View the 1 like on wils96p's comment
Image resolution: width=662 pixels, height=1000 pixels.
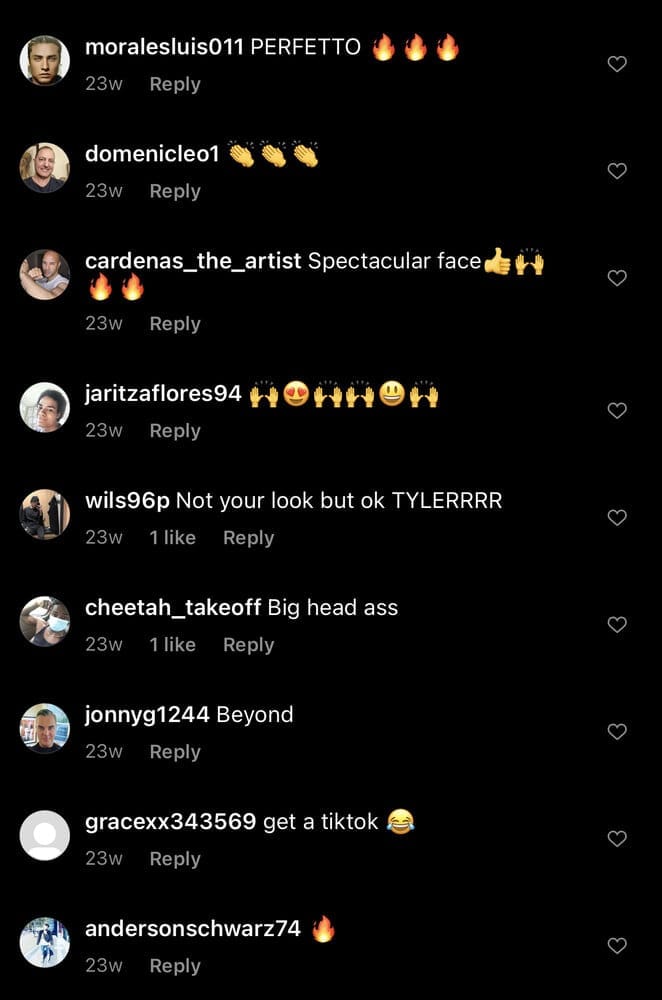pyautogui.click(x=172, y=538)
